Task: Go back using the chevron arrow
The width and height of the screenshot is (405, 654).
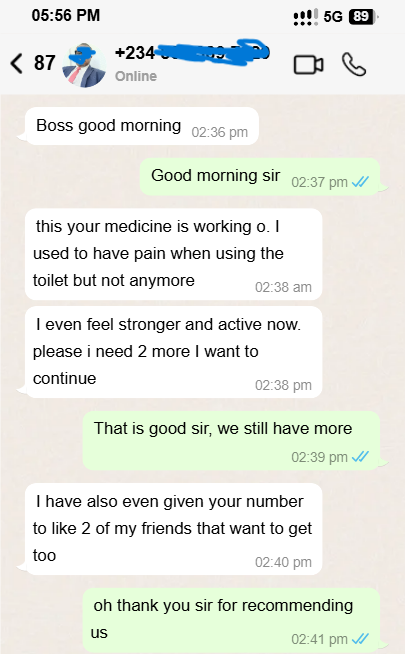Action: click(16, 64)
